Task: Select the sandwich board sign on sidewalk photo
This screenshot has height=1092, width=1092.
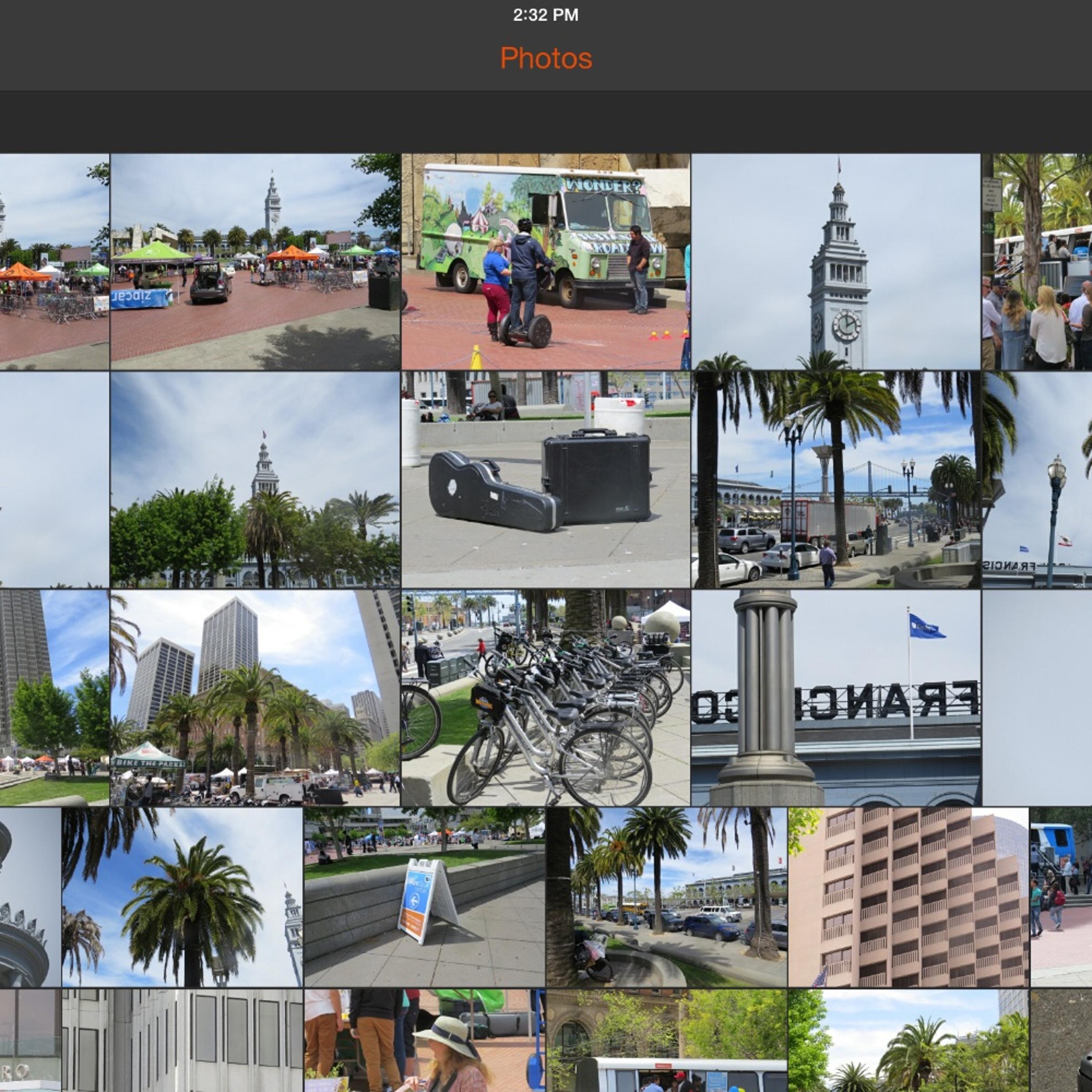Action: point(425,898)
